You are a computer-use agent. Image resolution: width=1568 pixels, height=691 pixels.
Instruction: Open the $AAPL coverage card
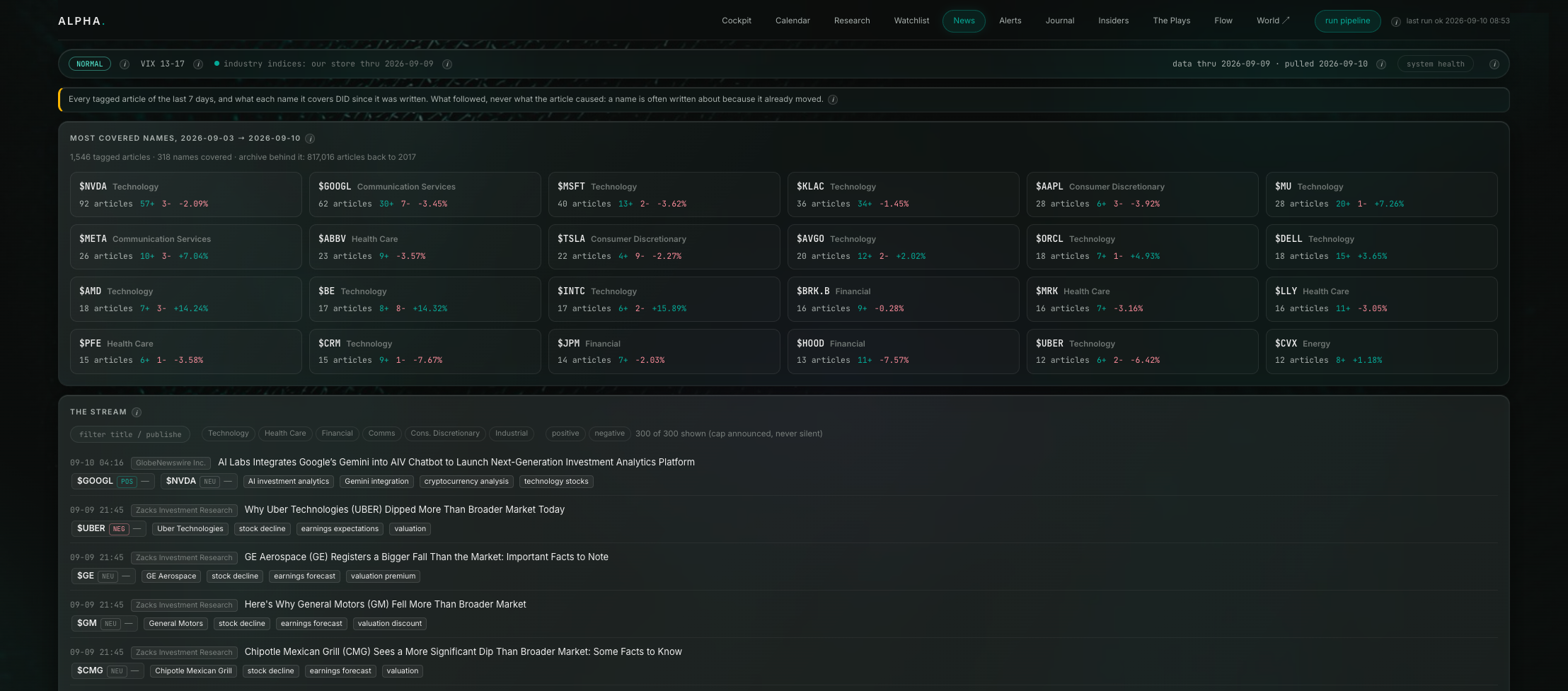[x=1143, y=194]
